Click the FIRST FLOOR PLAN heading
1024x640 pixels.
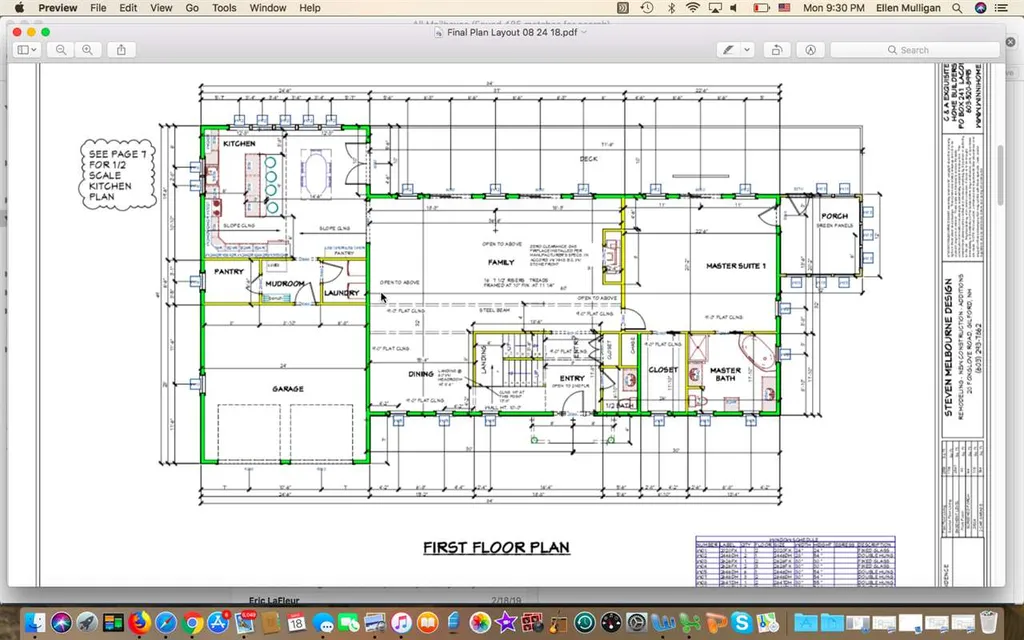(x=496, y=547)
